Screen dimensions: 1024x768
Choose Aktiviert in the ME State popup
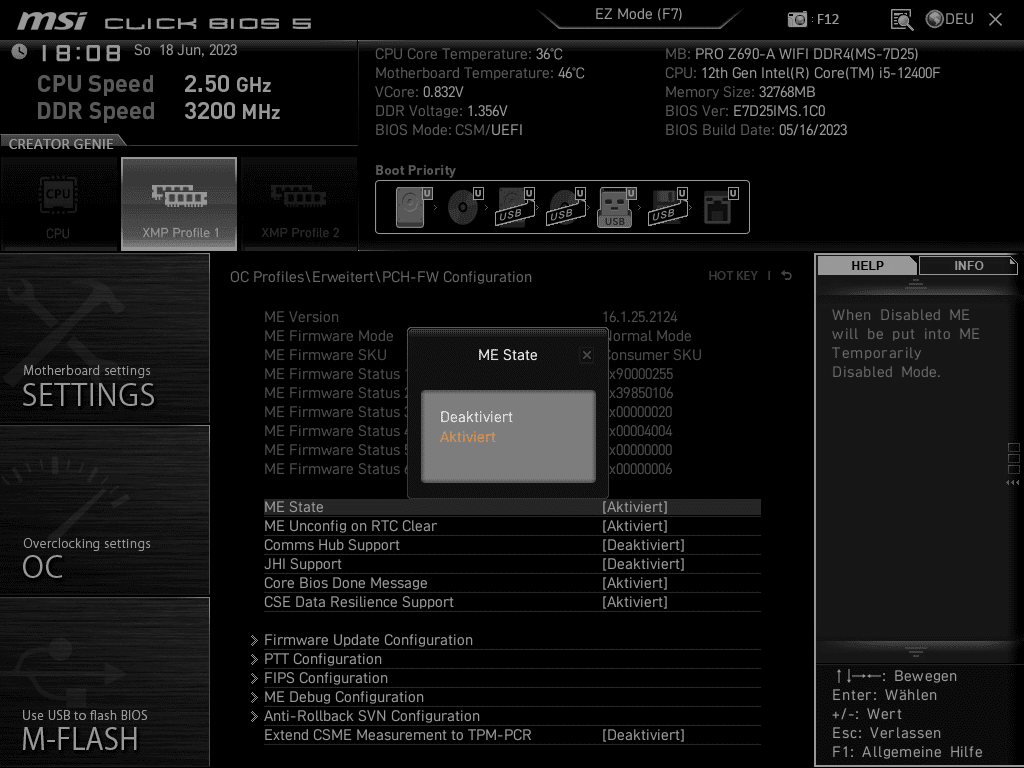tap(468, 437)
